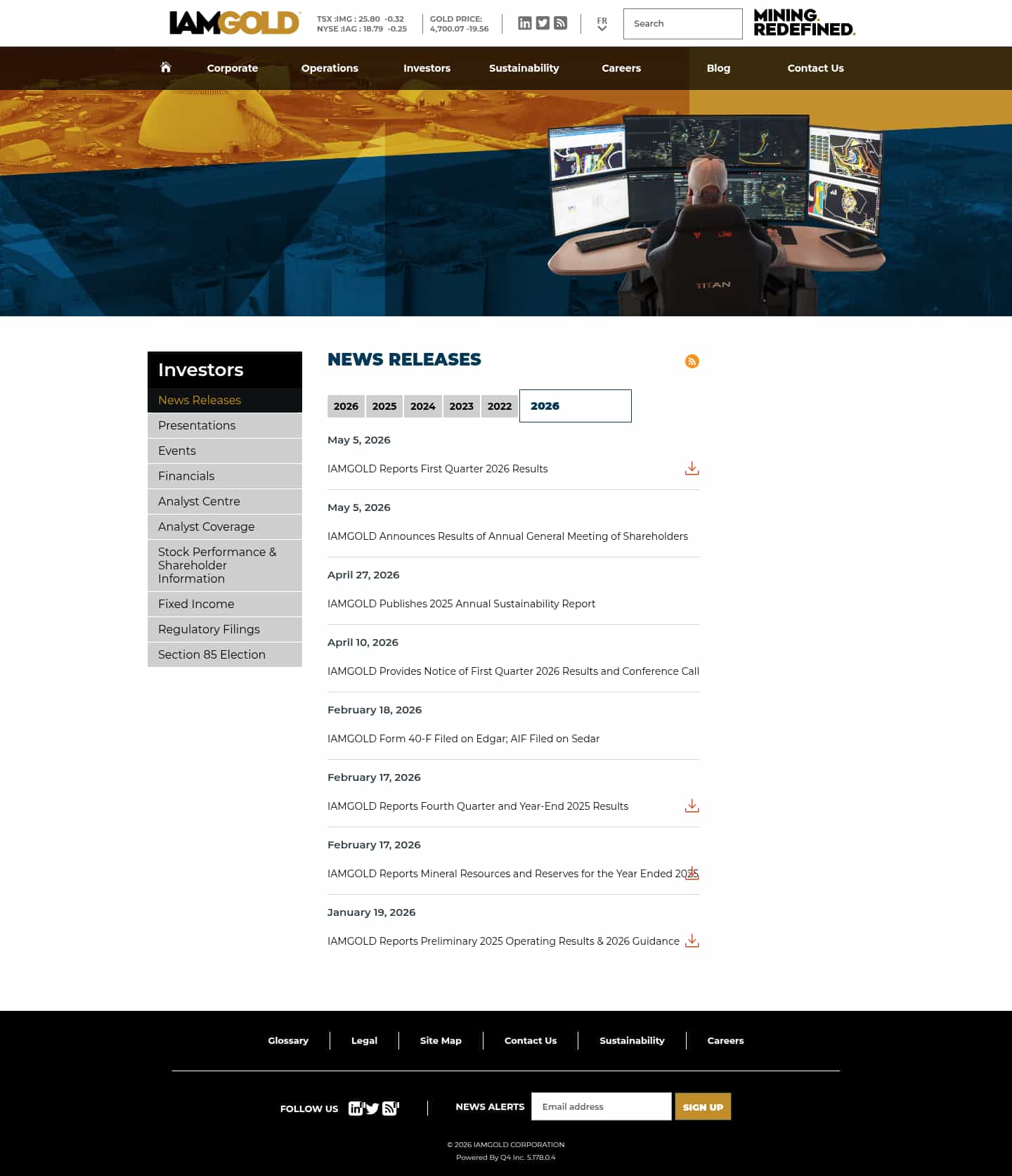Open RSS icon in footer Follow Us
This screenshot has width=1012, height=1176.
(x=390, y=1109)
